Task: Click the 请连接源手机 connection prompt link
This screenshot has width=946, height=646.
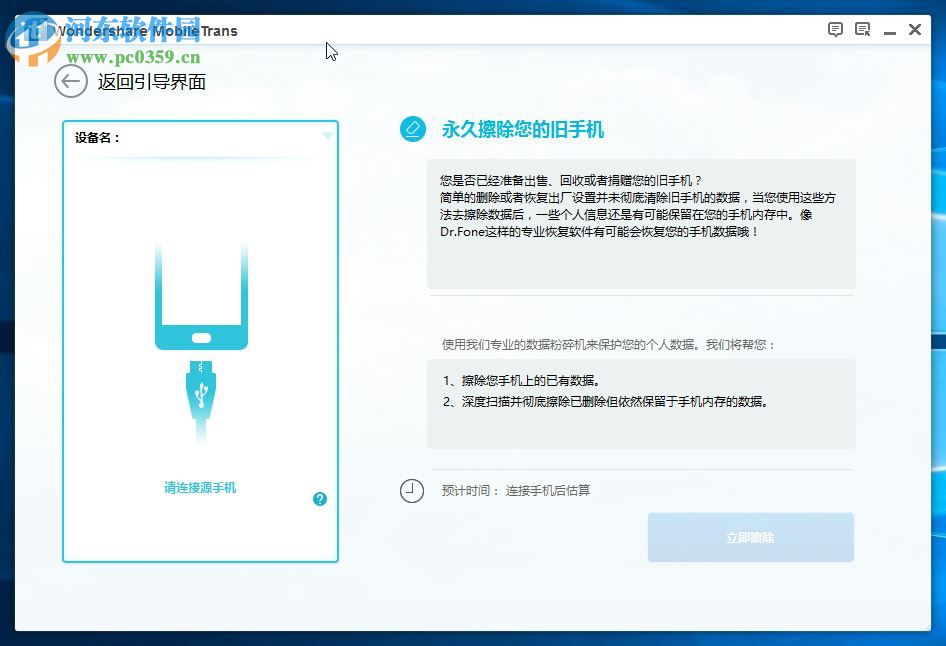Action: point(199,487)
